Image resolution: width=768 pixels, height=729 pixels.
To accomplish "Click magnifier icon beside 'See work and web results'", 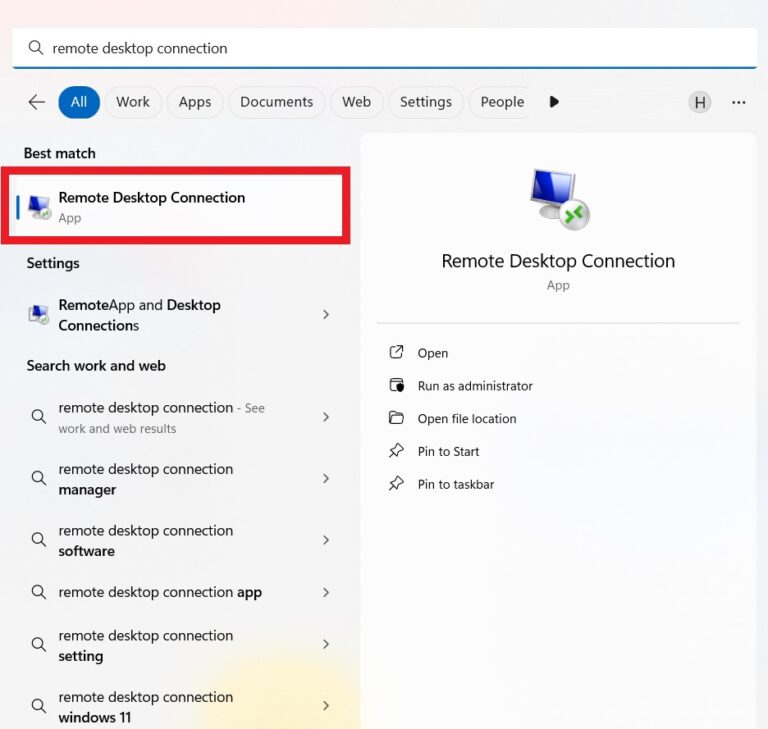I will [39, 417].
